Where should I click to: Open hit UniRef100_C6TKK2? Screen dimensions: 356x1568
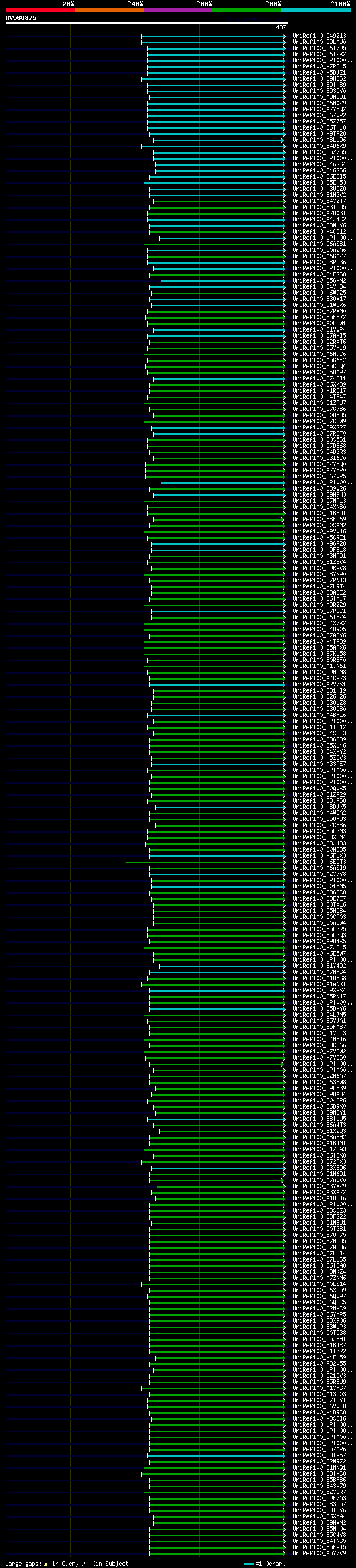click(x=319, y=54)
